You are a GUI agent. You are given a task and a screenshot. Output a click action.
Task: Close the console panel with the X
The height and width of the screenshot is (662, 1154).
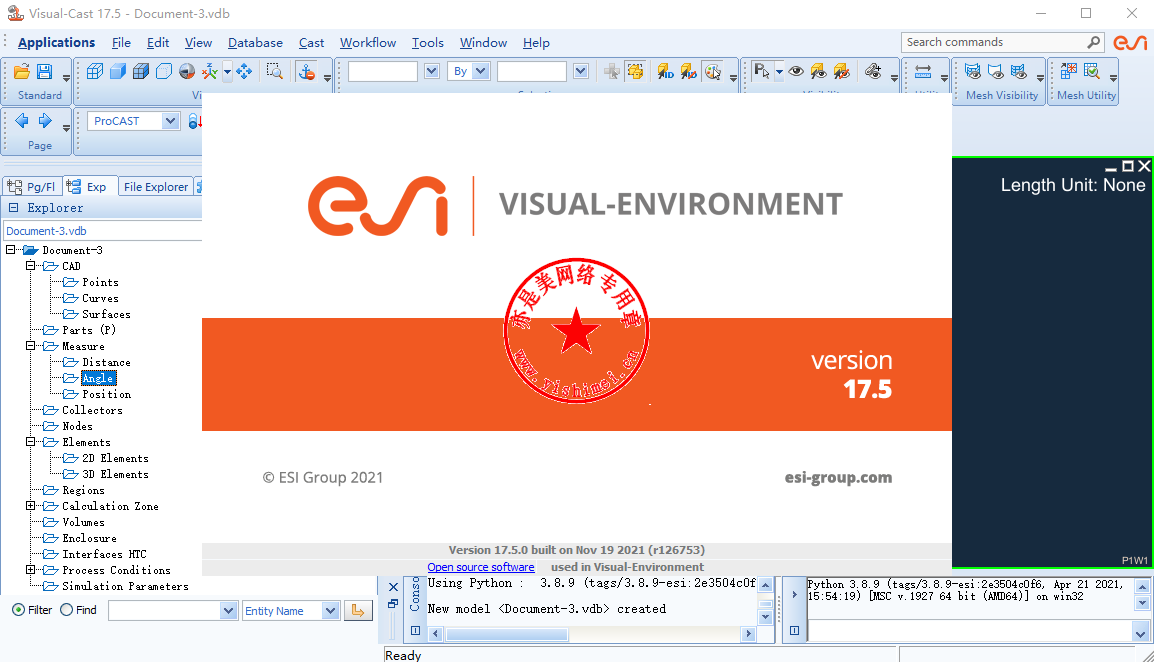pos(393,587)
